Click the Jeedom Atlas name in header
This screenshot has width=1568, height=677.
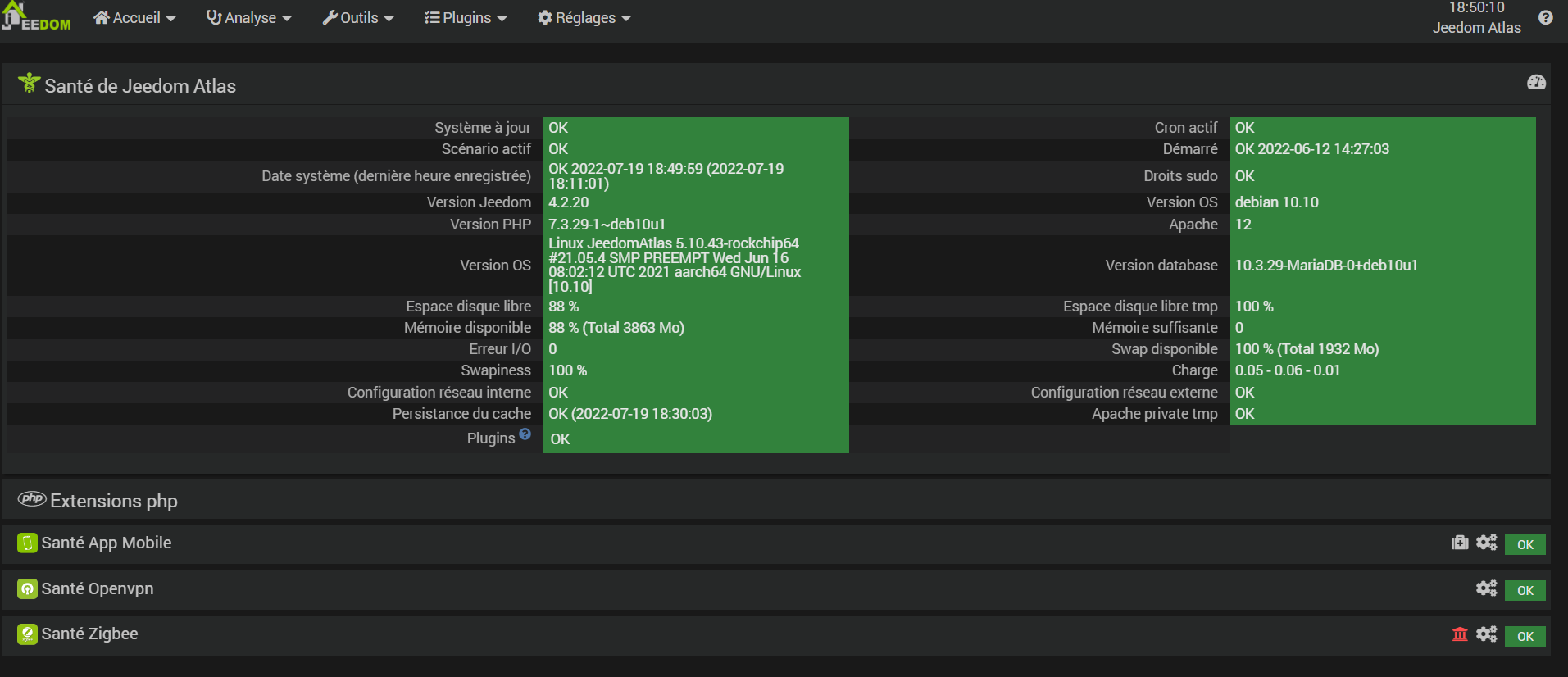click(1476, 27)
